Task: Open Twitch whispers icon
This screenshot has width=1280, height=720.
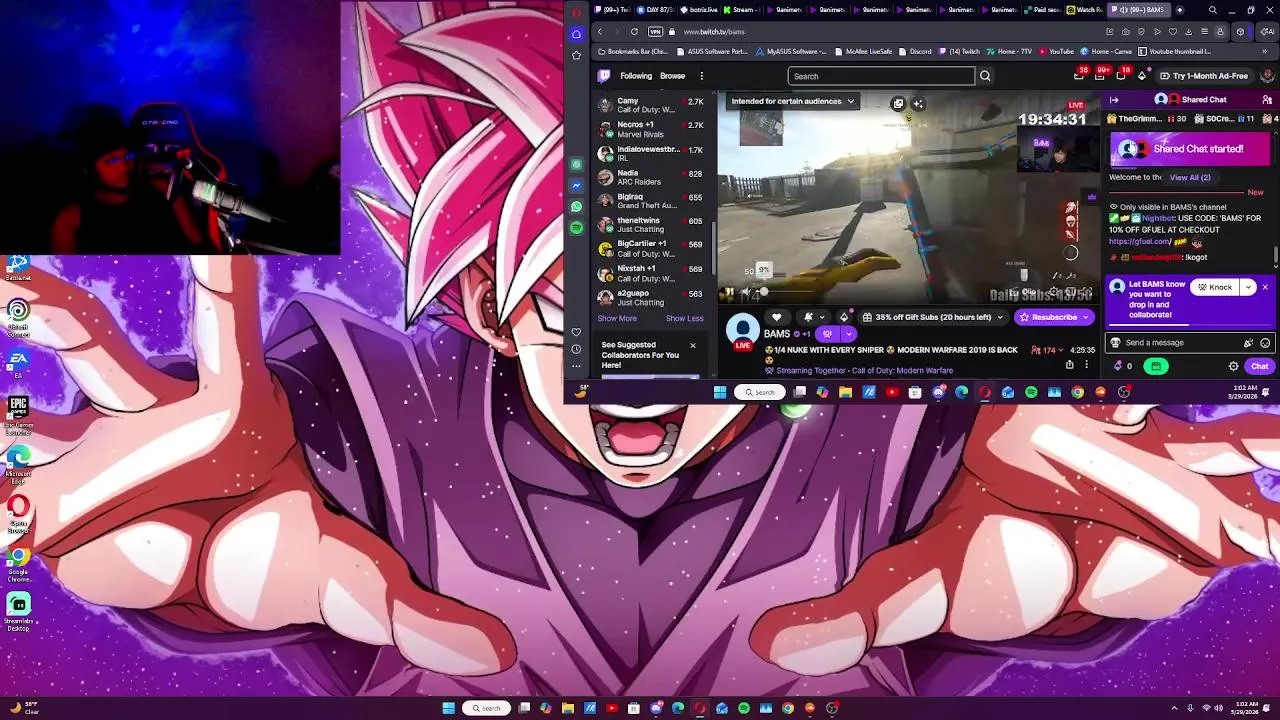Action: point(1121,76)
